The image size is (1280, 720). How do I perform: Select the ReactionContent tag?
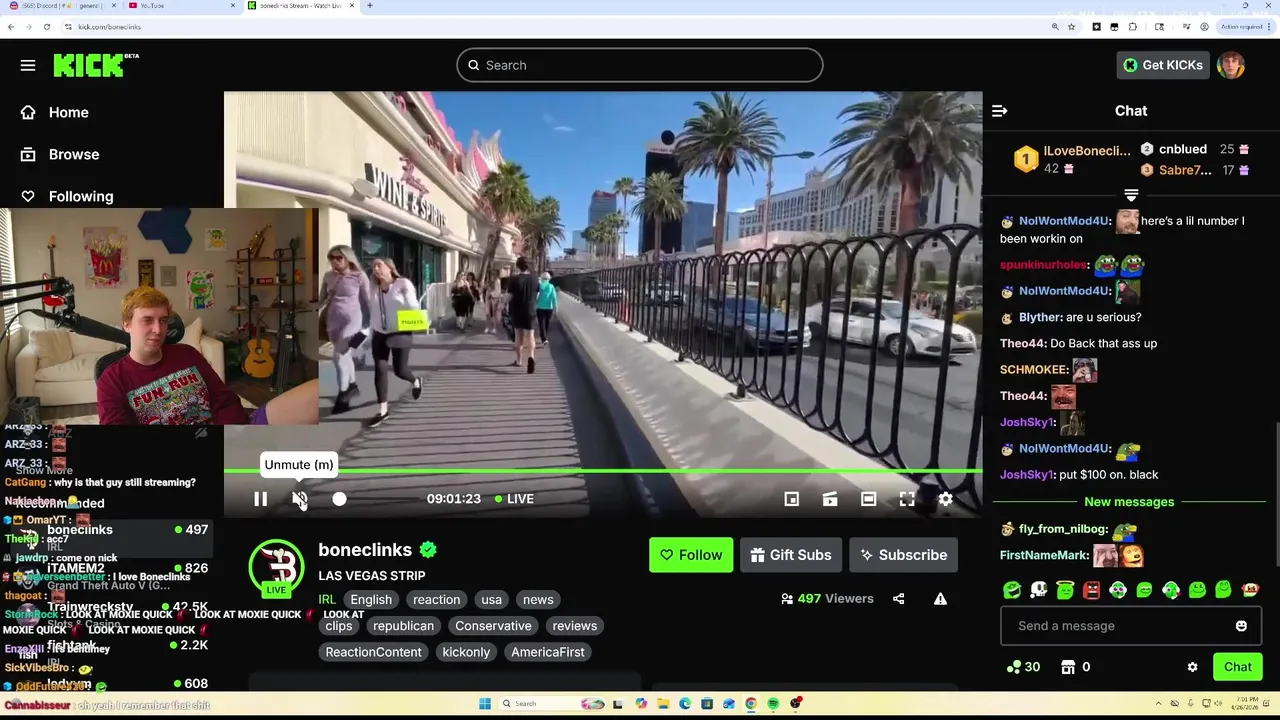[x=373, y=652]
